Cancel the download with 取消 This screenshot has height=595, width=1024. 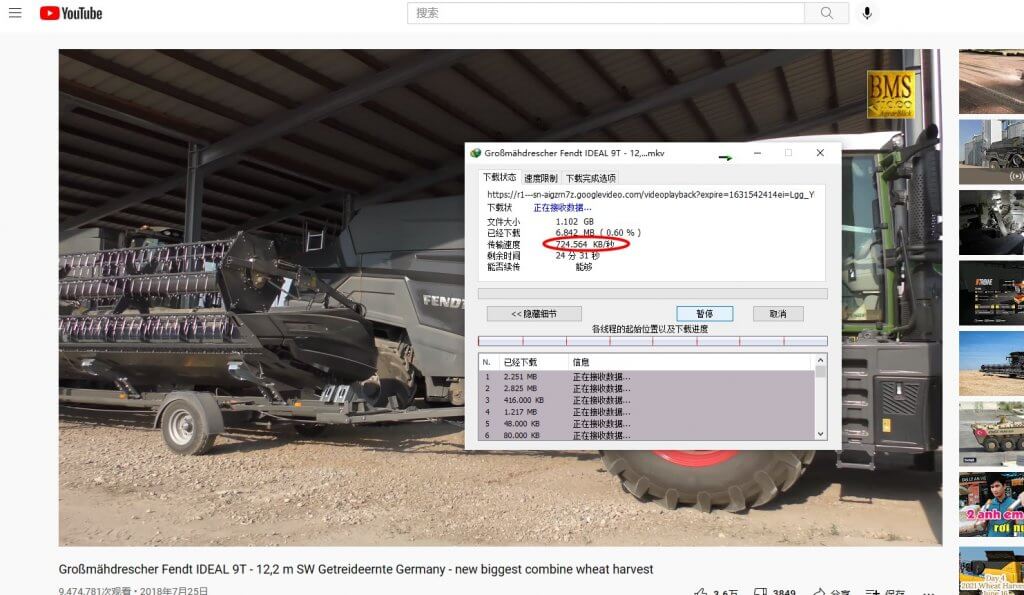point(778,314)
